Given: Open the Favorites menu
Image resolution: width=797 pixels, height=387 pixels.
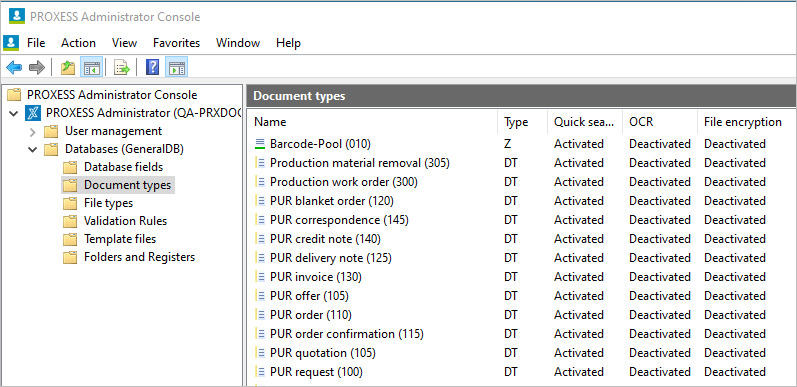Looking at the screenshot, I should click(x=176, y=43).
